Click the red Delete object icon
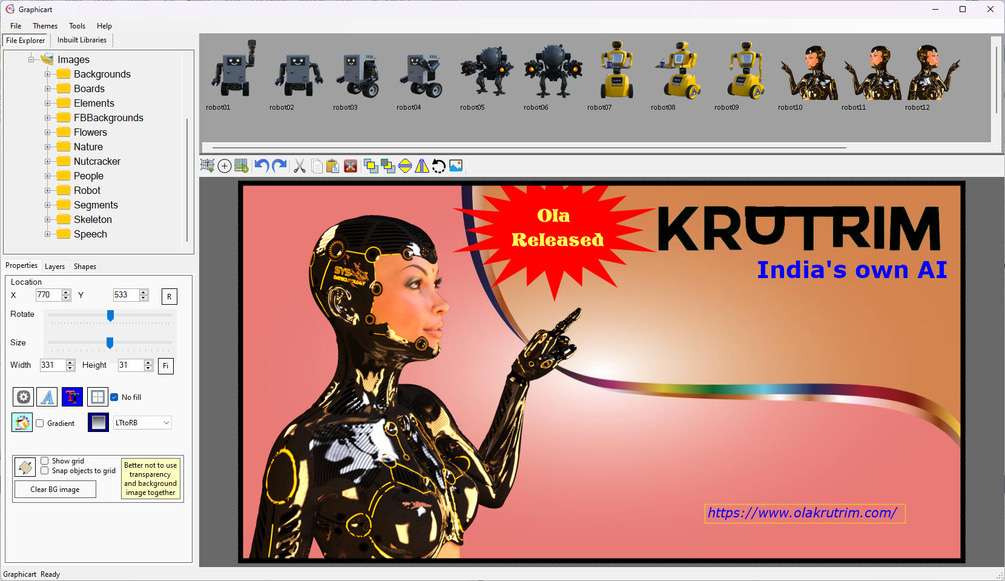Viewport: 1005px width, 581px height. pos(350,166)
